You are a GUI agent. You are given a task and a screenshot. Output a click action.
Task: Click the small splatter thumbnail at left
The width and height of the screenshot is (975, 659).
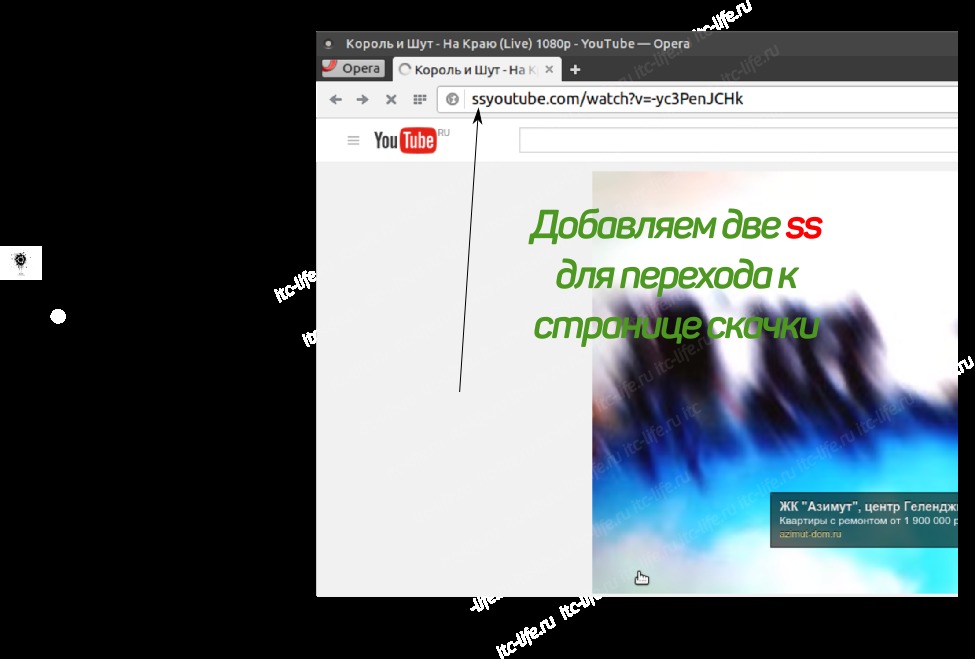pyautogui.click(x=21, y=262)
